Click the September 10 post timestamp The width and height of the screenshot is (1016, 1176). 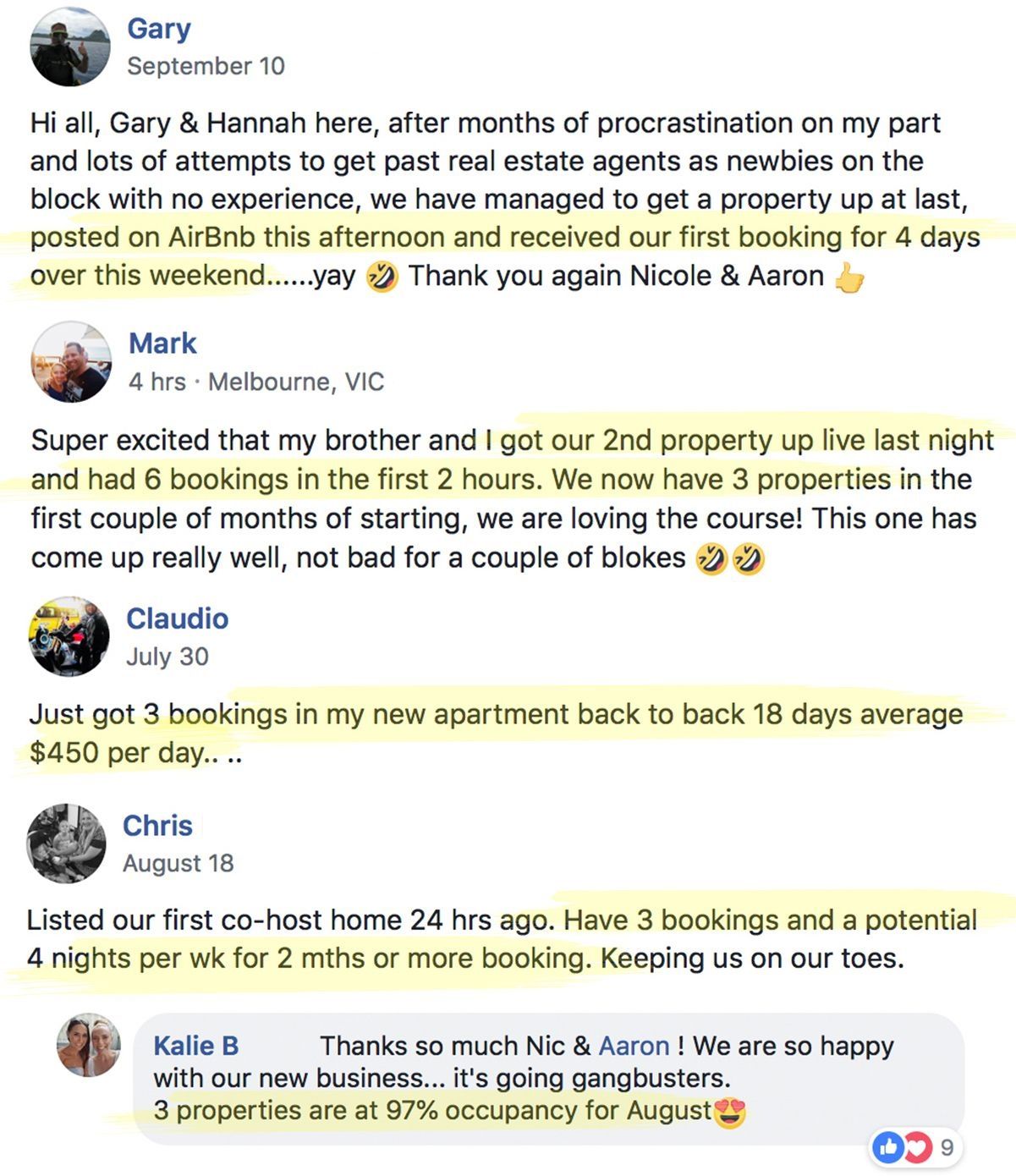pos(206,66)
